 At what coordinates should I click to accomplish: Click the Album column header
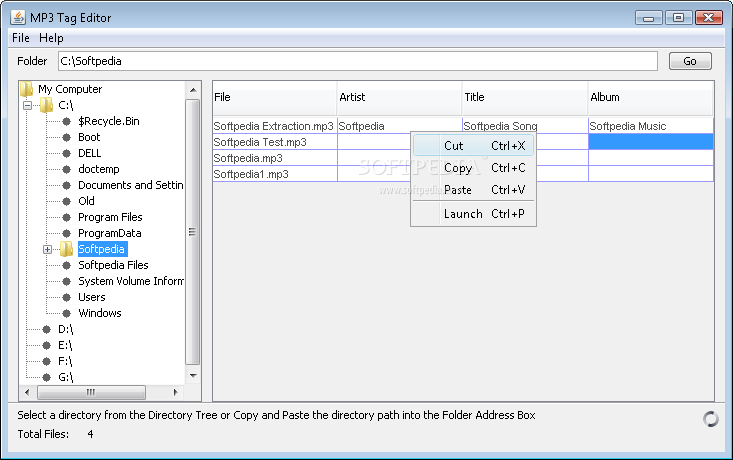coord(650,98)
